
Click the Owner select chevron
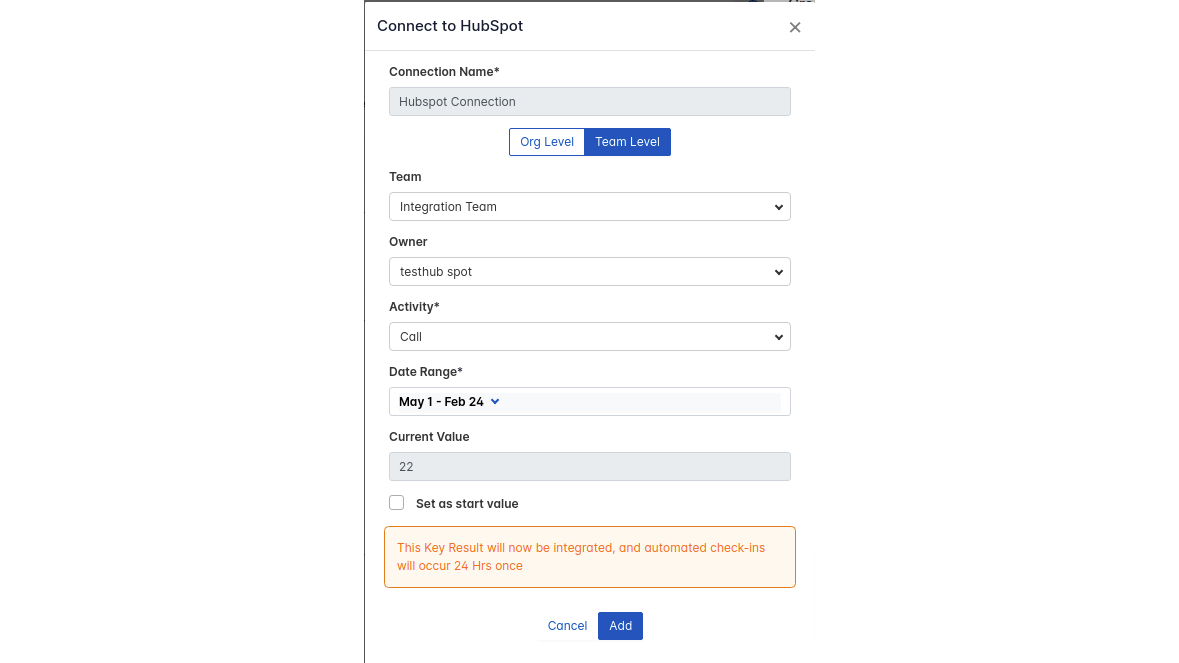pos(779,272)
